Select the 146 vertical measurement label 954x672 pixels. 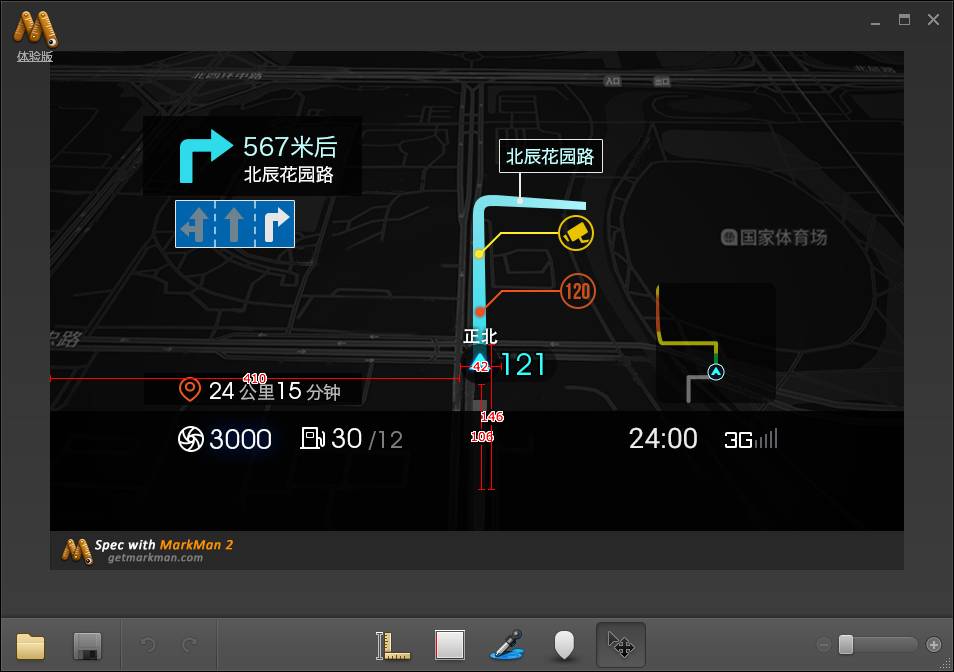[492, 417]
